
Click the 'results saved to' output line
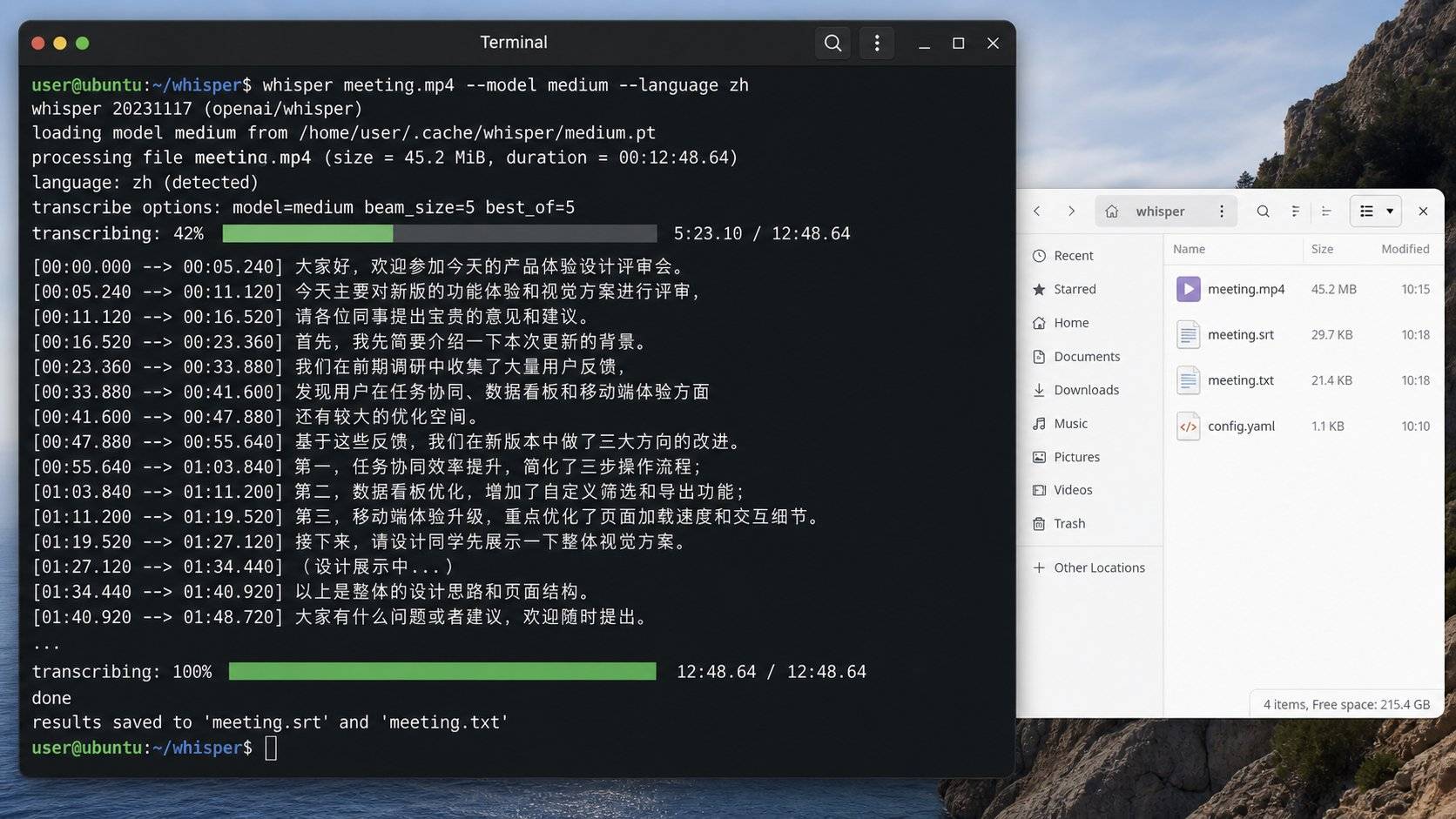270,722
